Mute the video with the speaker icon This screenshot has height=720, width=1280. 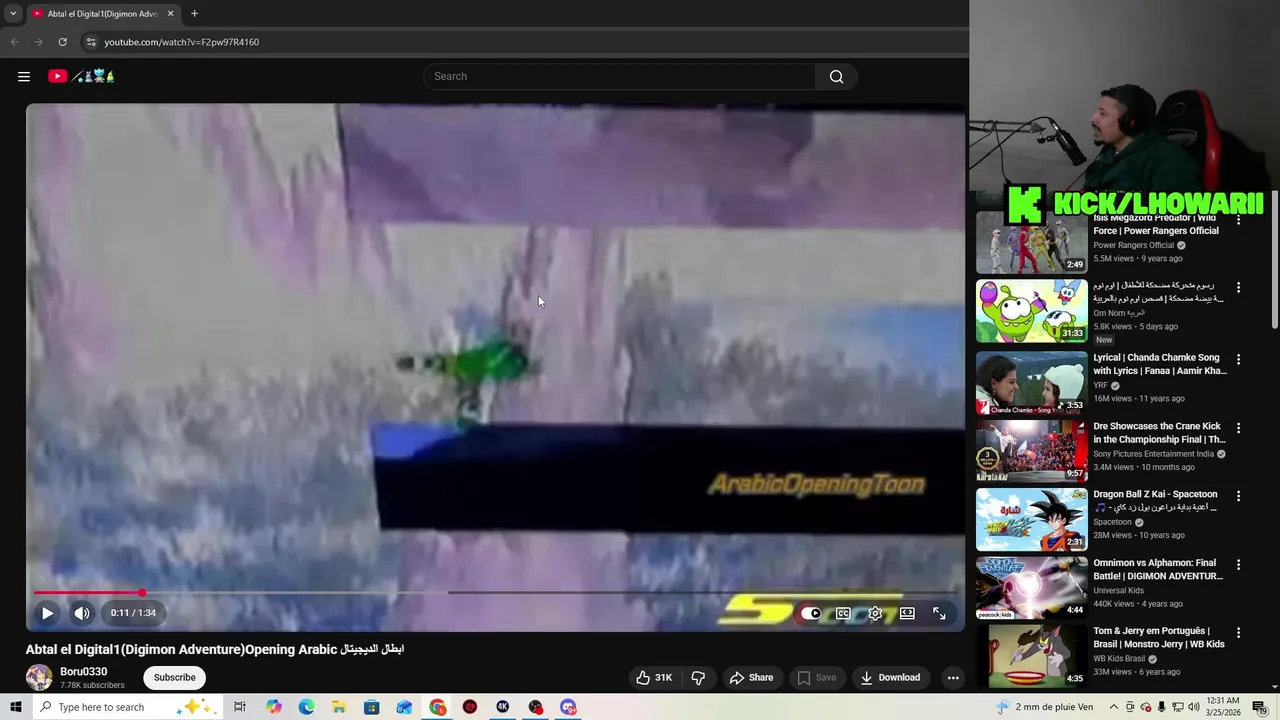[82, 613]
